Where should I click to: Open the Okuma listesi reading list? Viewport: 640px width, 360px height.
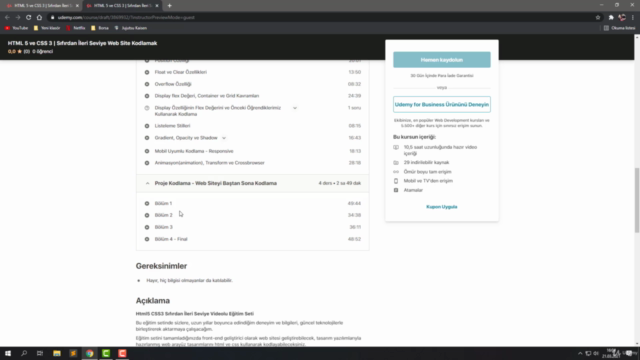[620, 28]
